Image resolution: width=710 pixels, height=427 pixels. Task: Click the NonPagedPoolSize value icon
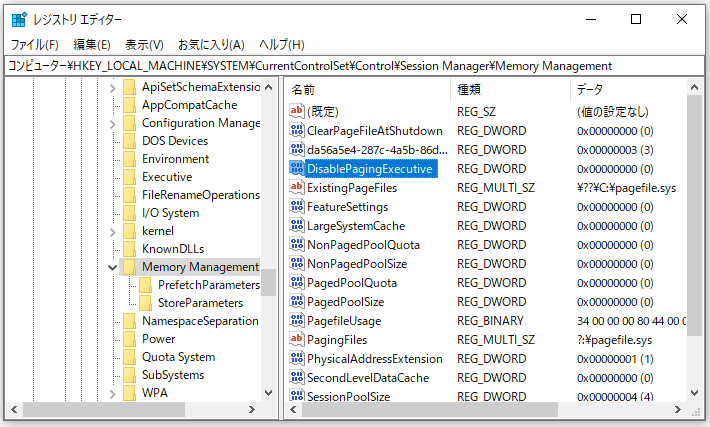[x=297, y=264]
